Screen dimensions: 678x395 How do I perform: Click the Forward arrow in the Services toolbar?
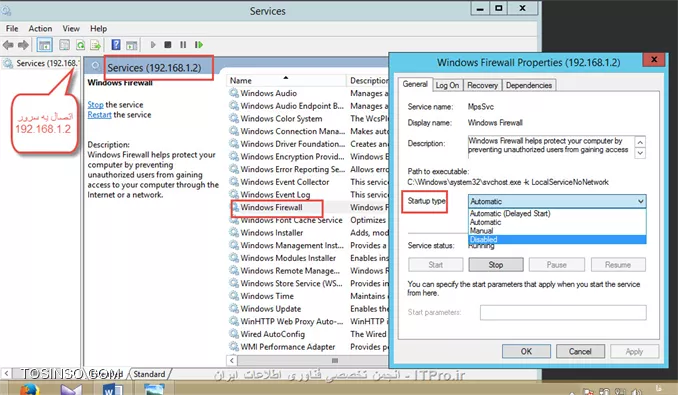(23, 45)
